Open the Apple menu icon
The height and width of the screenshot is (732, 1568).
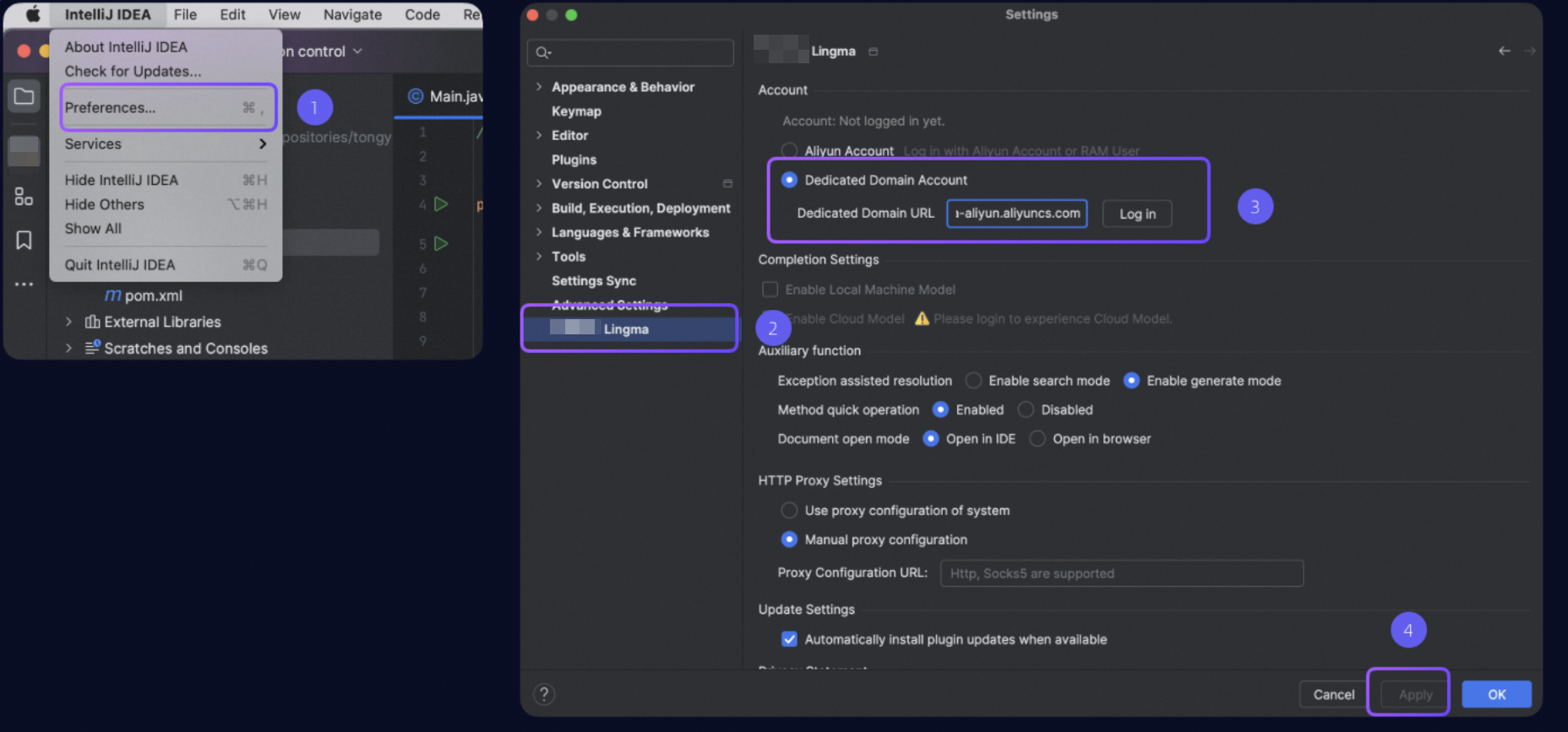tap(32, 14)
